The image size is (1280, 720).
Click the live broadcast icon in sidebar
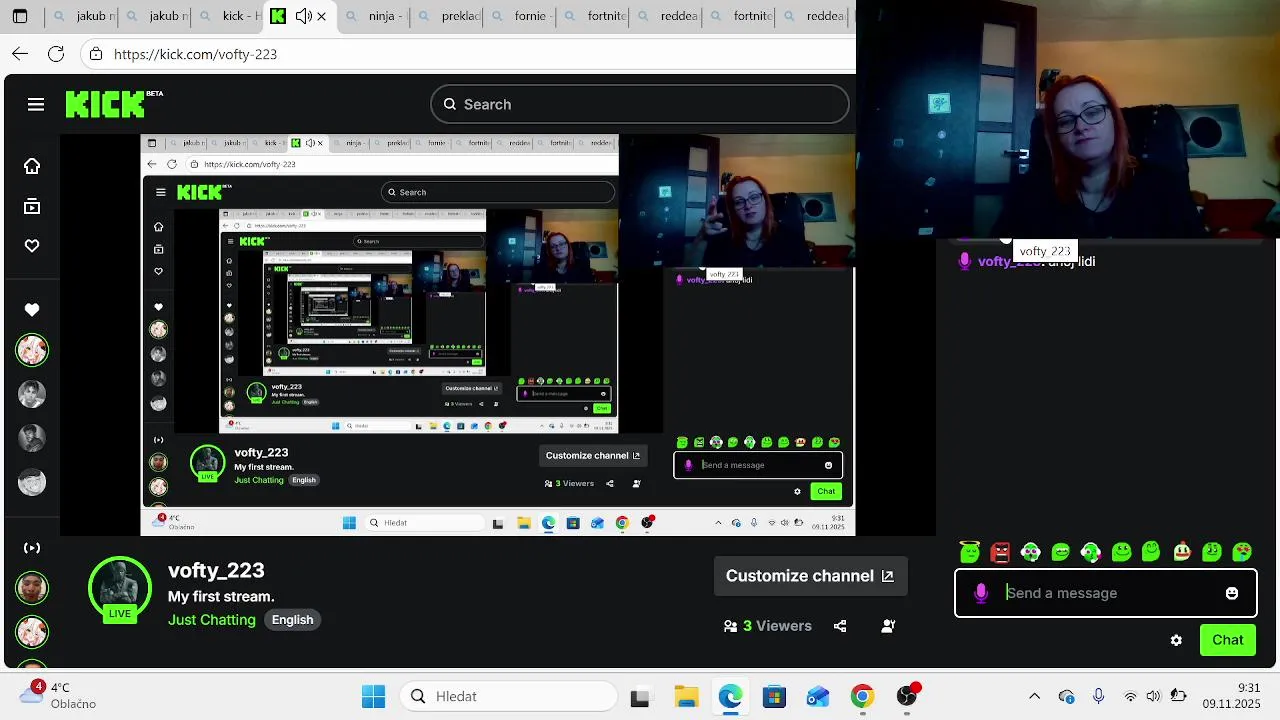(x=32, y=548)
